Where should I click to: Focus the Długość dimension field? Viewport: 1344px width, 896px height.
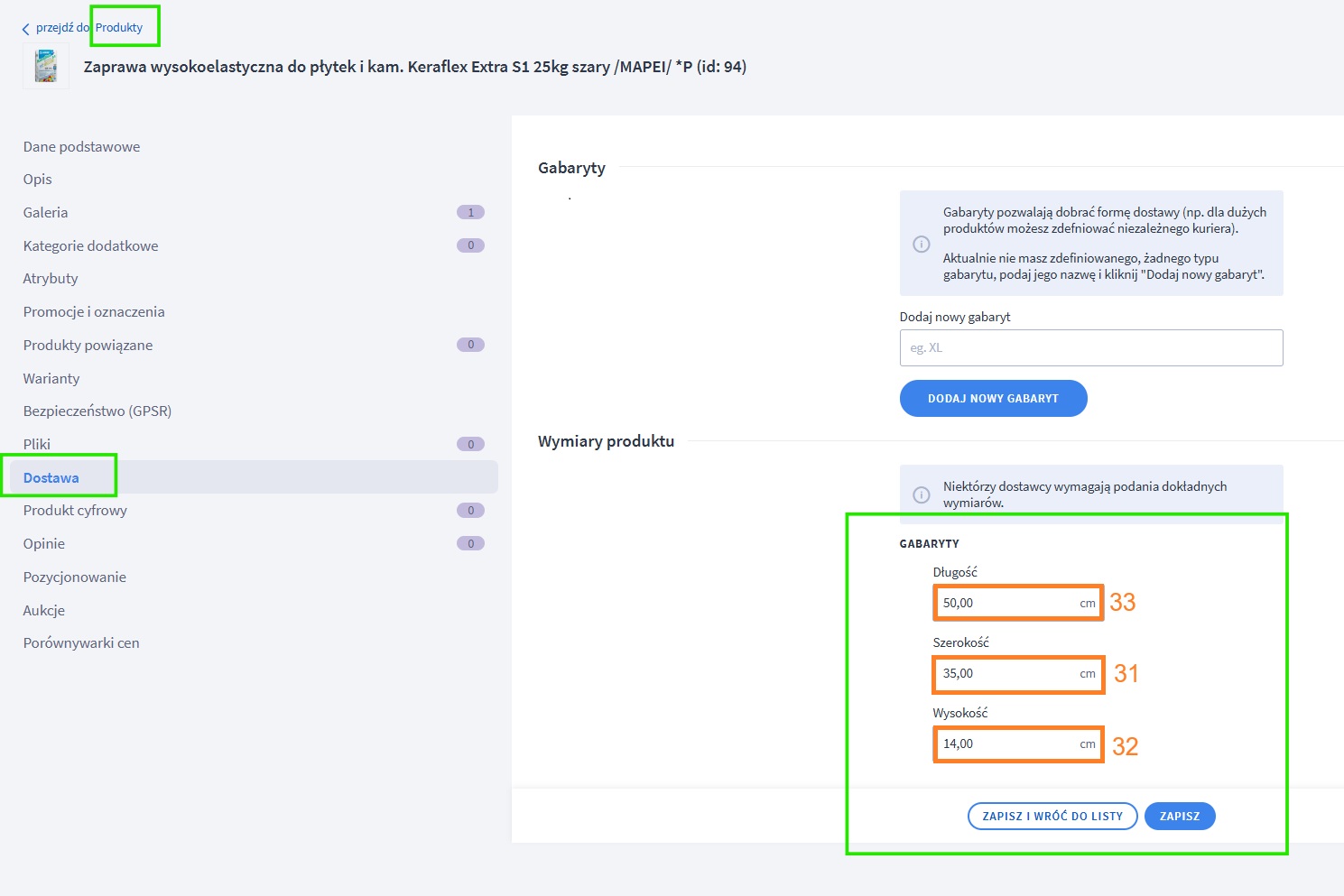[1006, 603]
